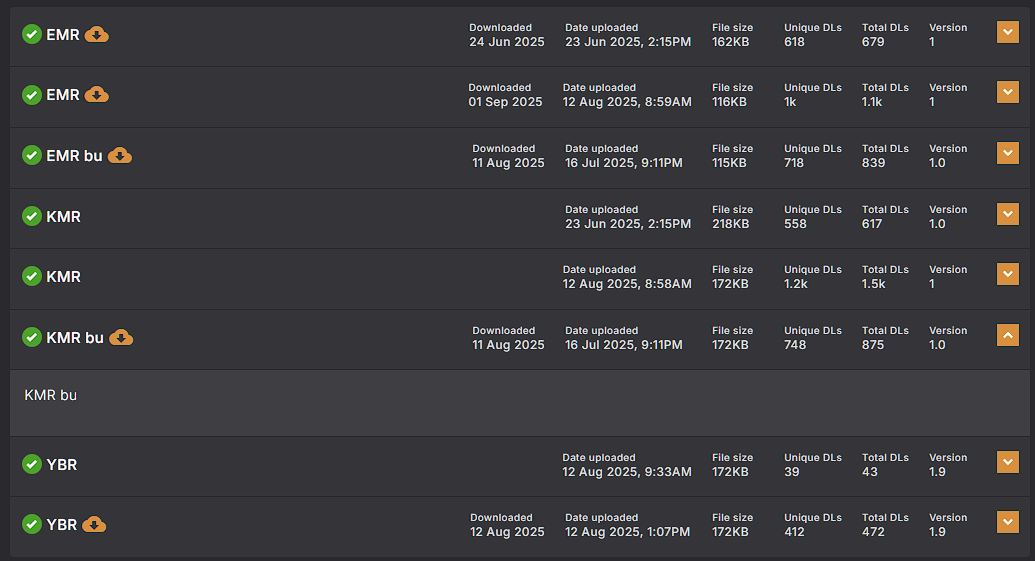Image resolution: width=1035 pixels, height=561 pixels.
Task: Expand the KMR file uploaded 12 Aug 8:58AM
Action: tap(1007, 273)
